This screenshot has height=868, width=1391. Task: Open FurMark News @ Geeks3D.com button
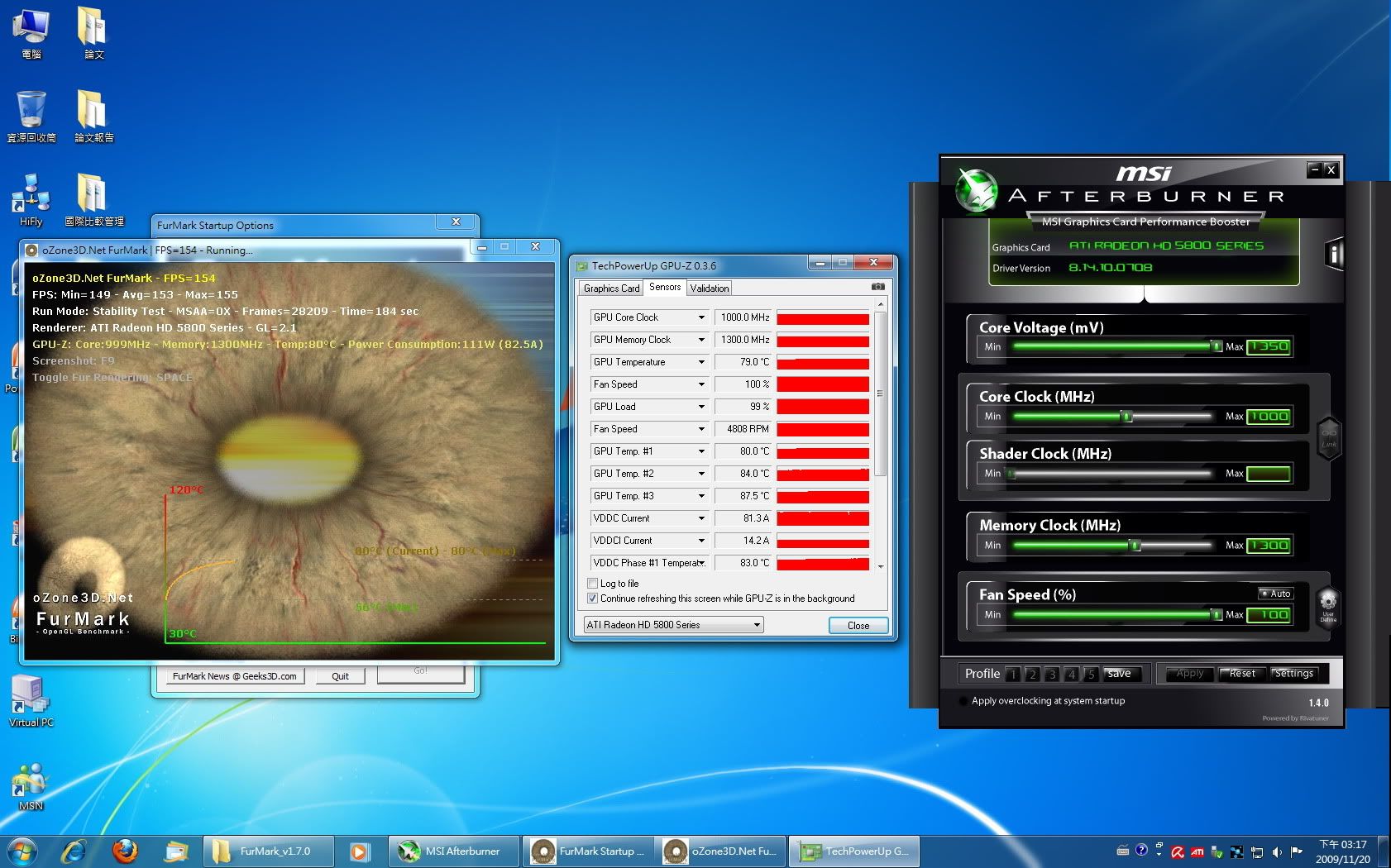tap(234, 676)
